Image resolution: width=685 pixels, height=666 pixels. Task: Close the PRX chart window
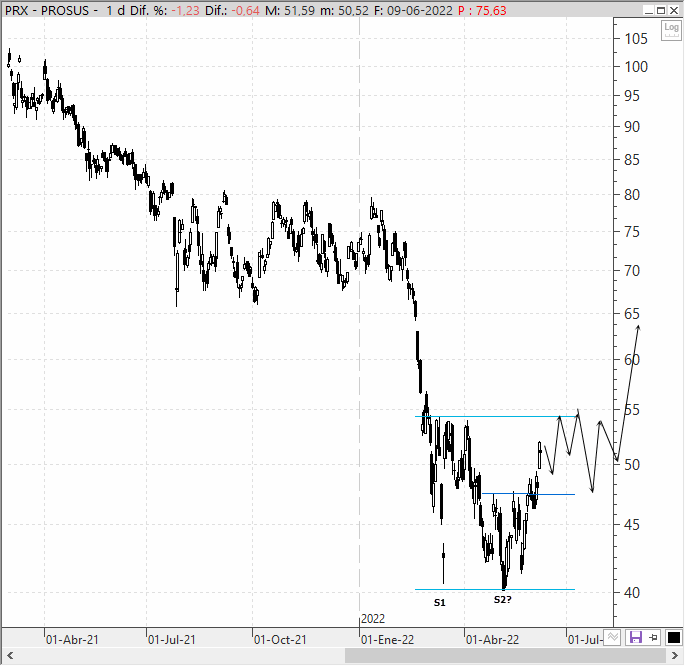pyautogui.click(x=674, y=10)
